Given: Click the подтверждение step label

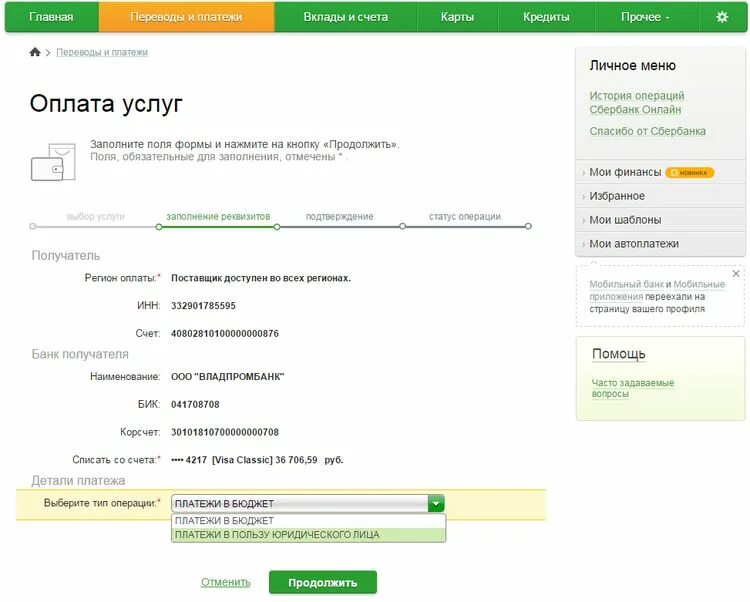Looking at the screenshot, I should pos(340,217).
